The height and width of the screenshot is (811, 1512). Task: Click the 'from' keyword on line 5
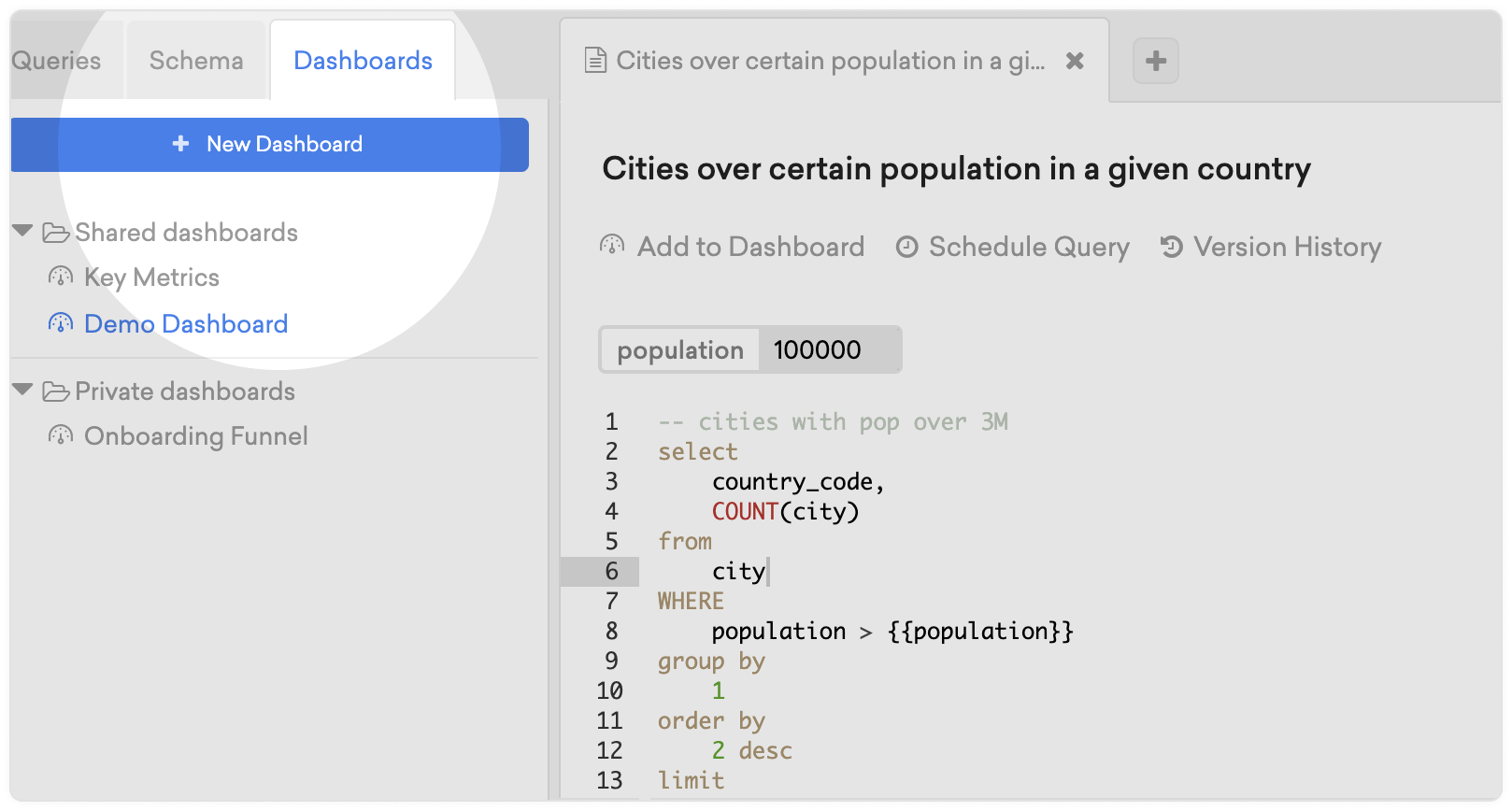[x=684, y=541]
